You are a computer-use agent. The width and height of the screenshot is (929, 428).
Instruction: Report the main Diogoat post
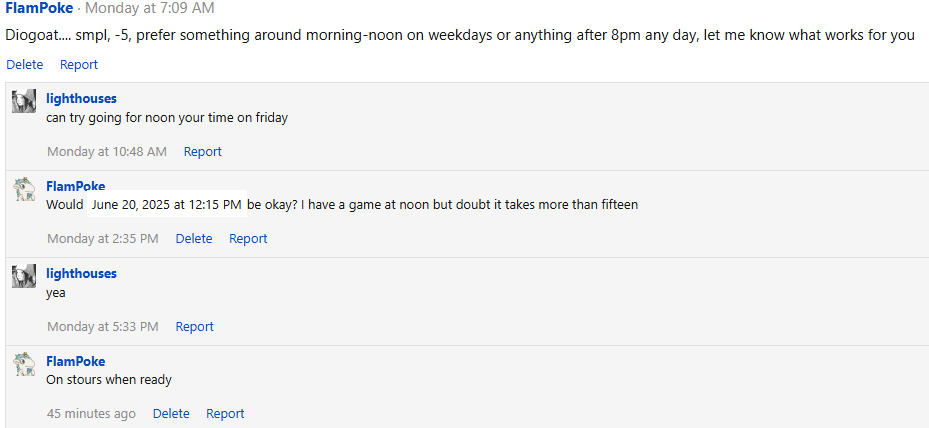(79, 65)
